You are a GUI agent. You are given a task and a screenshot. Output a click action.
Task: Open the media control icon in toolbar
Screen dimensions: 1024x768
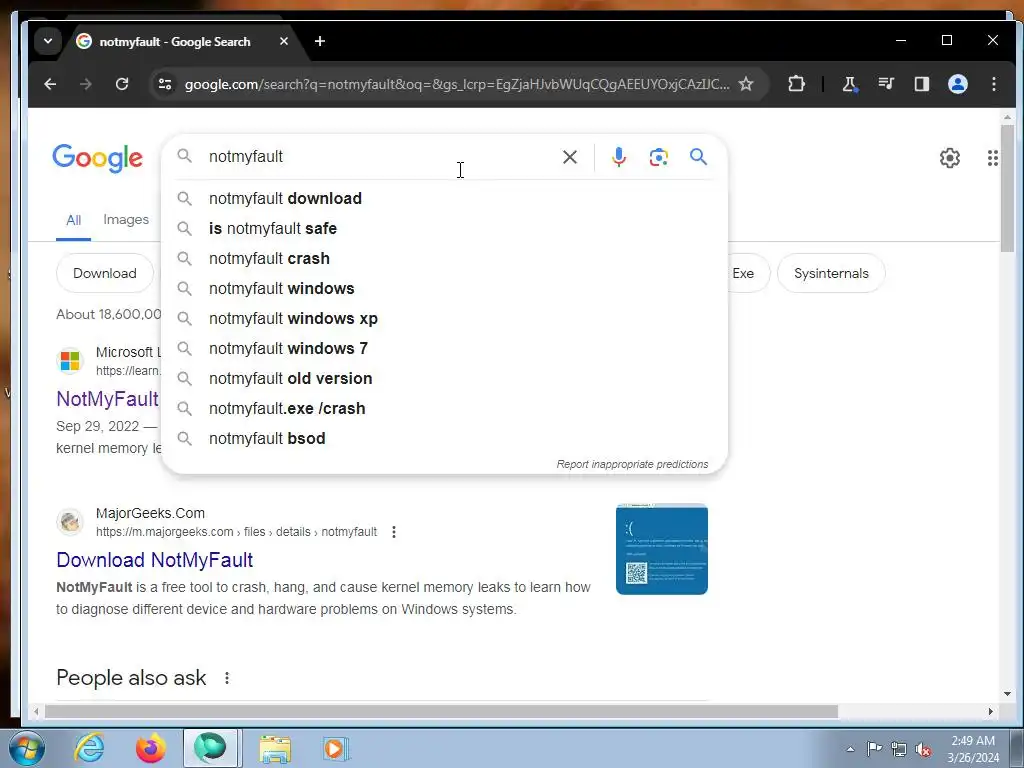point(886,84)
